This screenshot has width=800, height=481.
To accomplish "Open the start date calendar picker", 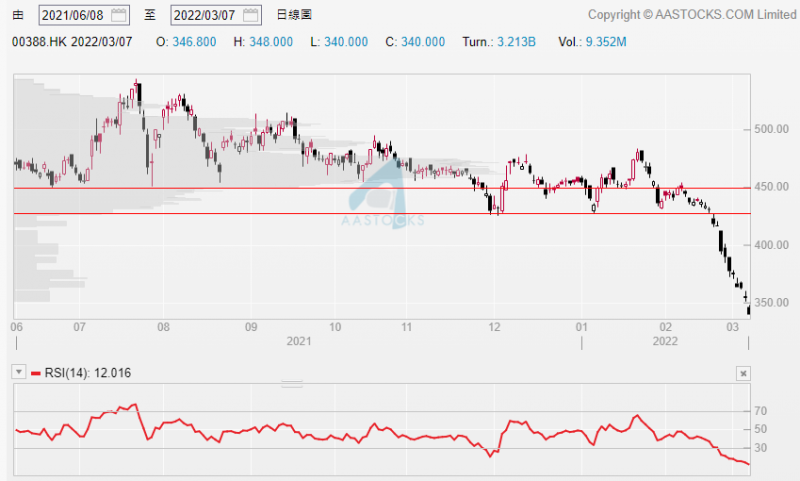I will 119,15.
